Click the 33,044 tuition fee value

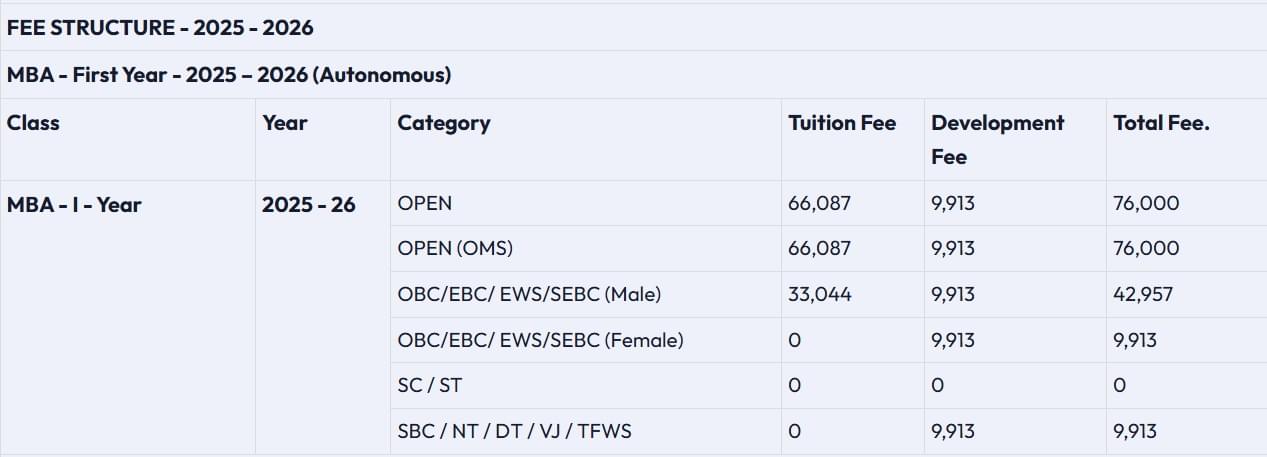click(820, 295)
